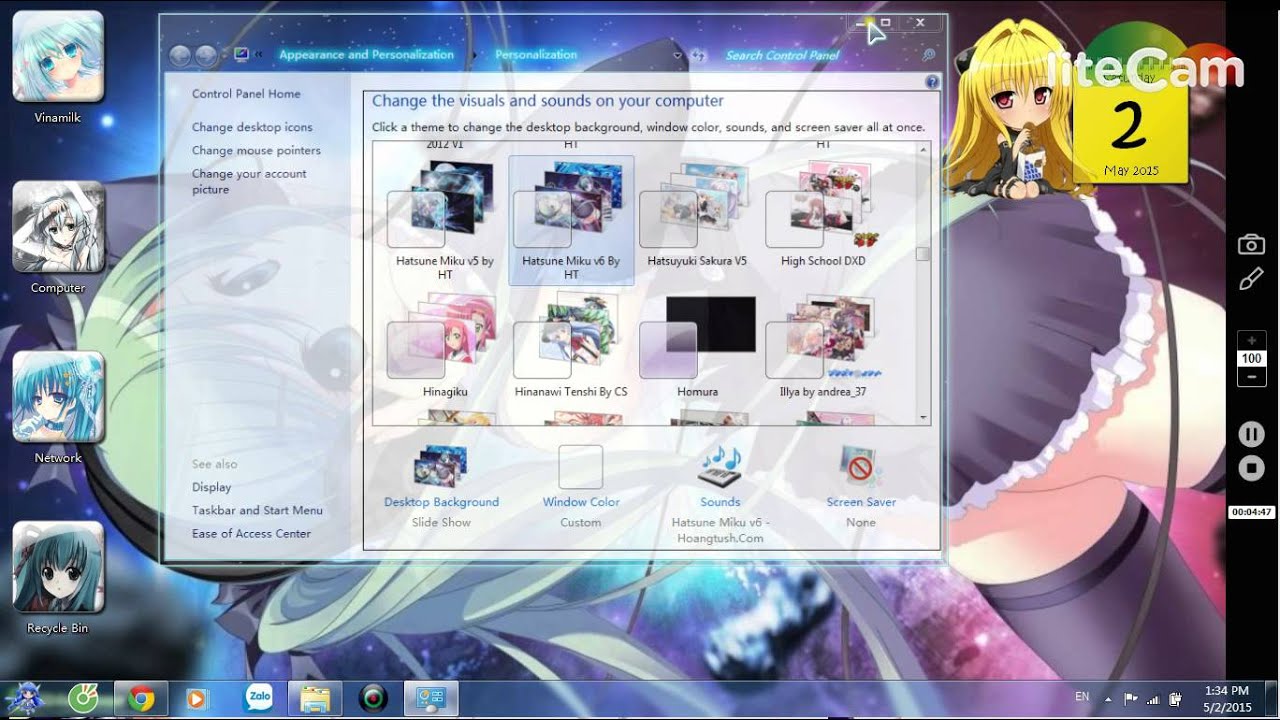Select the Personalization breadcrumb
The height and width of the screenshot is (720, 1280).
pyautogui.click(x=536, y=55)
